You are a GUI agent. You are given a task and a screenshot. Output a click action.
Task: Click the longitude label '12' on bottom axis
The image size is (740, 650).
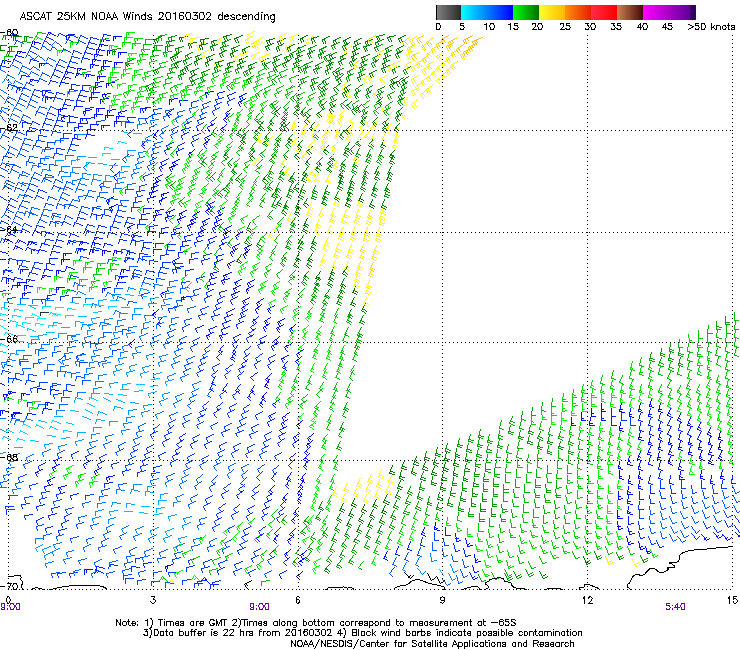[587, 600]
